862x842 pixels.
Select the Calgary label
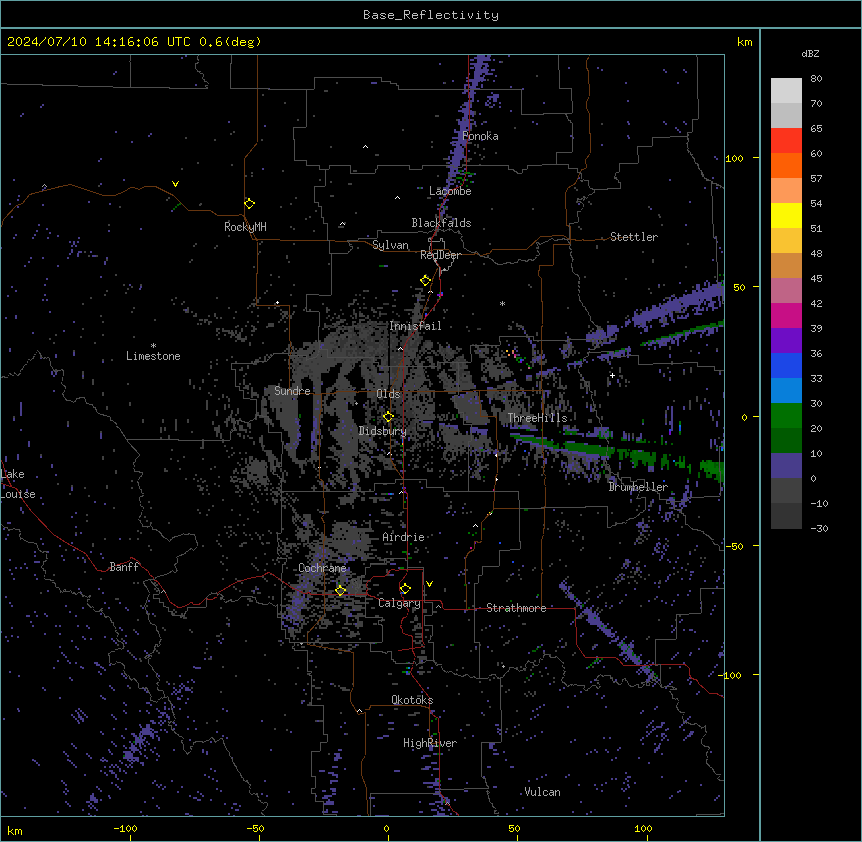399,603
